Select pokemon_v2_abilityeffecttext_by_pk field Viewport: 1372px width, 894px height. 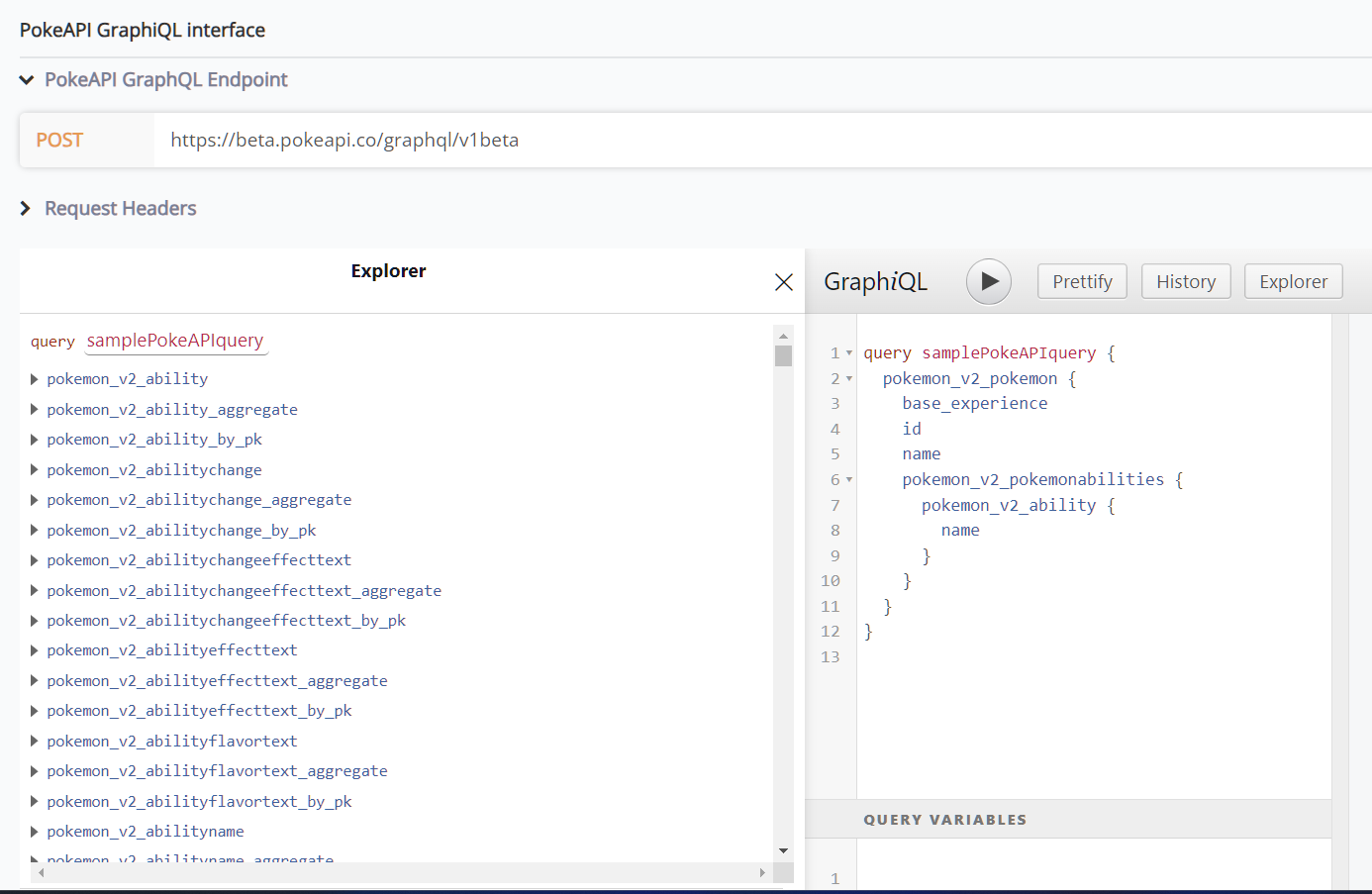(199, 710)
